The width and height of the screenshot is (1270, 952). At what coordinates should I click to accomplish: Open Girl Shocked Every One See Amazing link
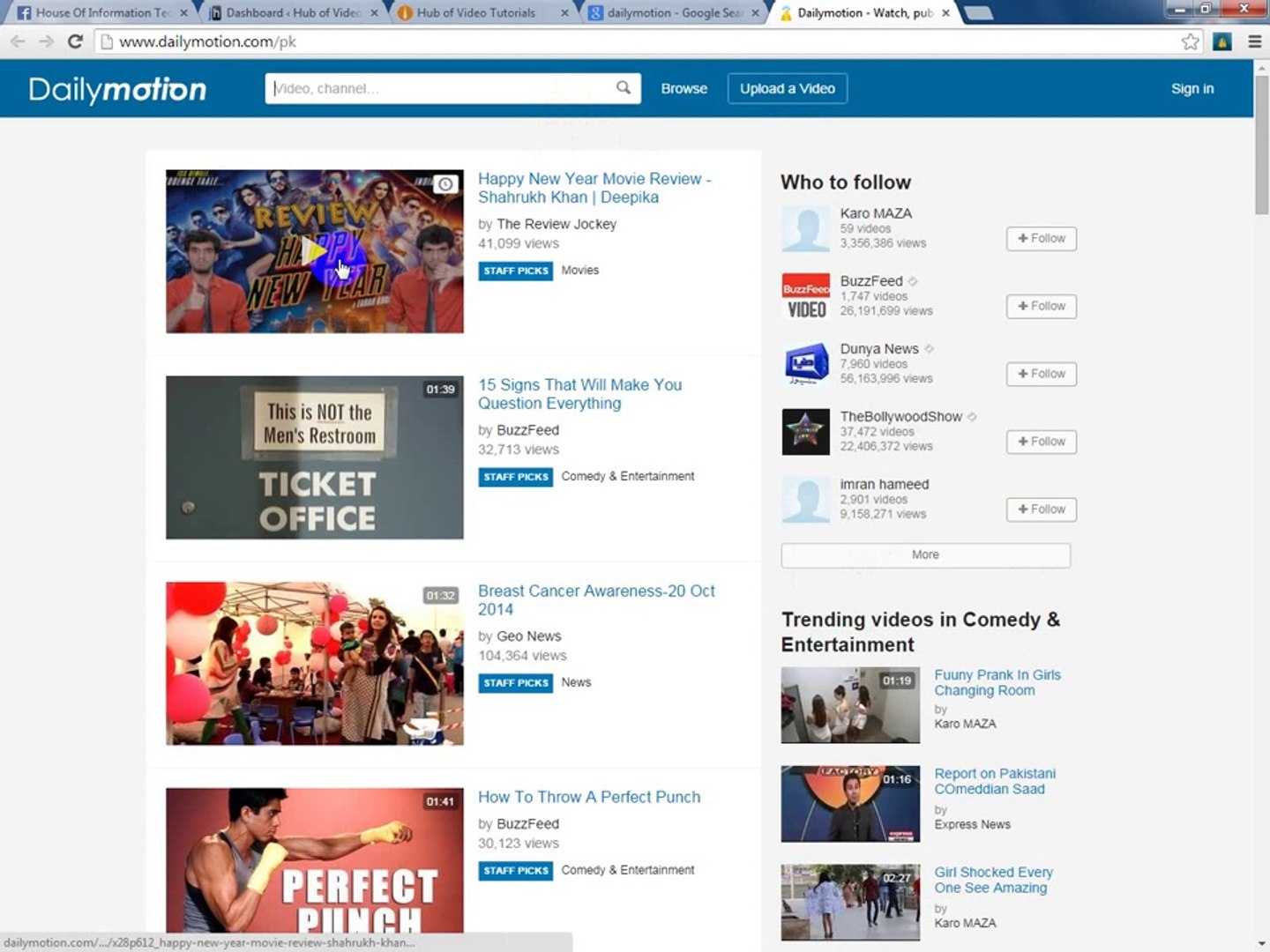click(993, 880)
